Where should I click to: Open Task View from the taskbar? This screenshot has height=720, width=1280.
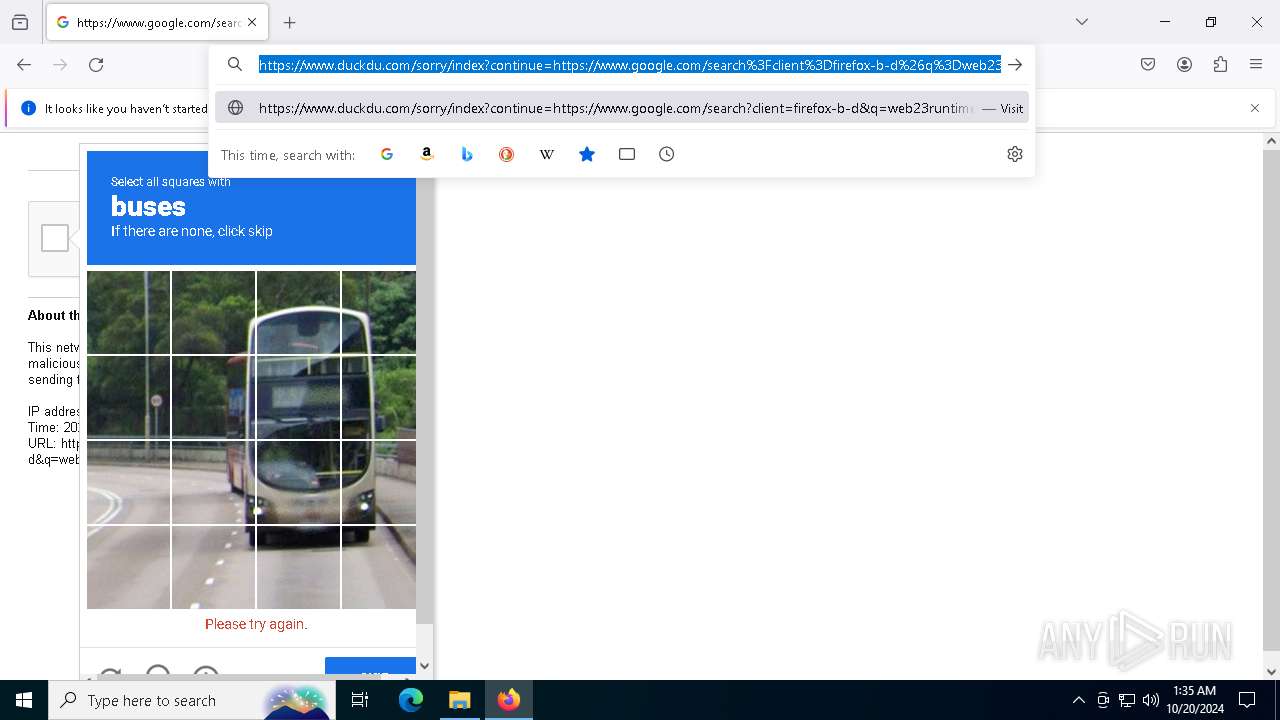[x=360, y=700]
